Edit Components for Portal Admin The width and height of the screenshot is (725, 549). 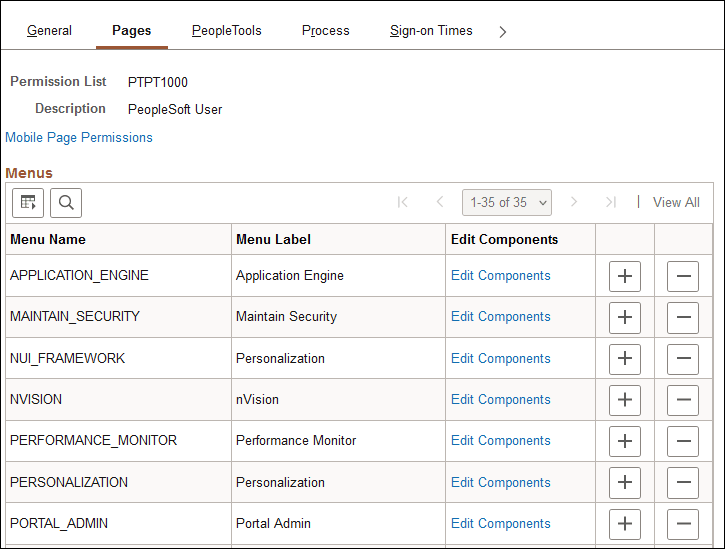[500, 524]
